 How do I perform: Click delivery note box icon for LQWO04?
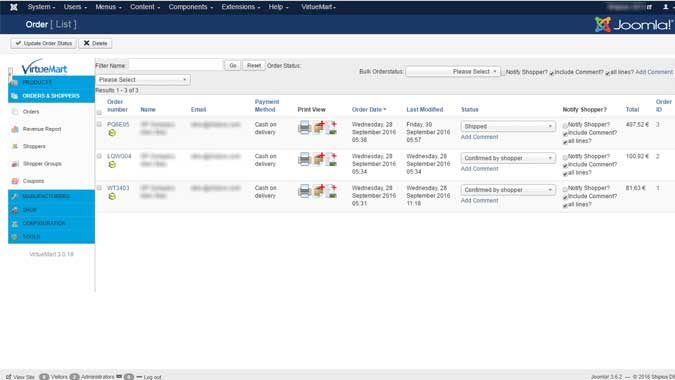click(319, 159)
